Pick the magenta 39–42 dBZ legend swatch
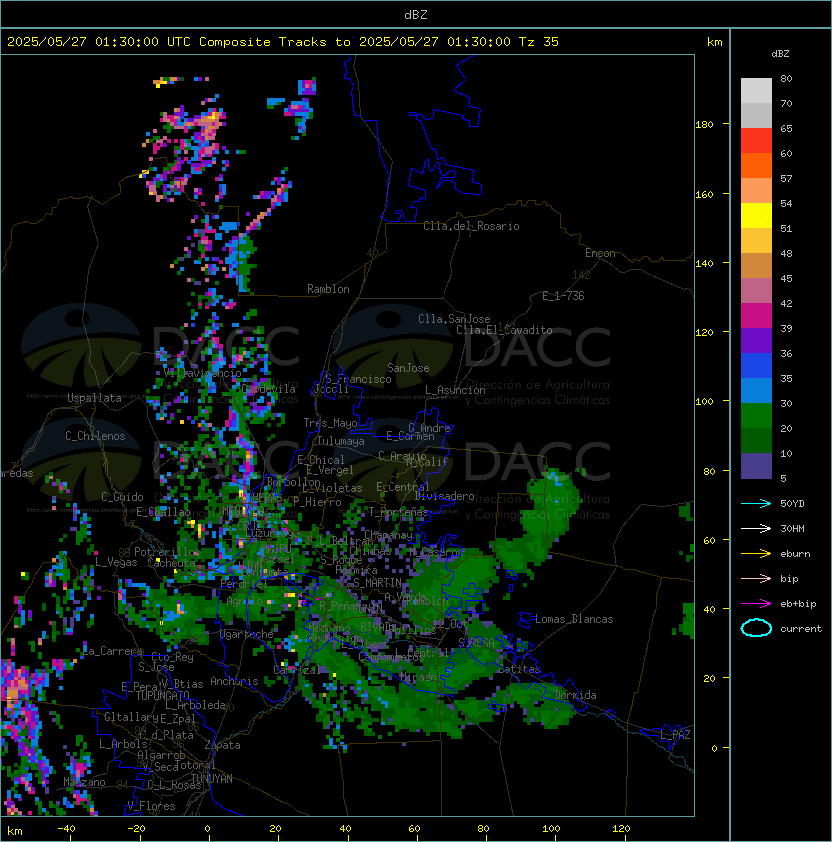Image resolution: width=832 pixels, height=842 pixels. point(756,316)
